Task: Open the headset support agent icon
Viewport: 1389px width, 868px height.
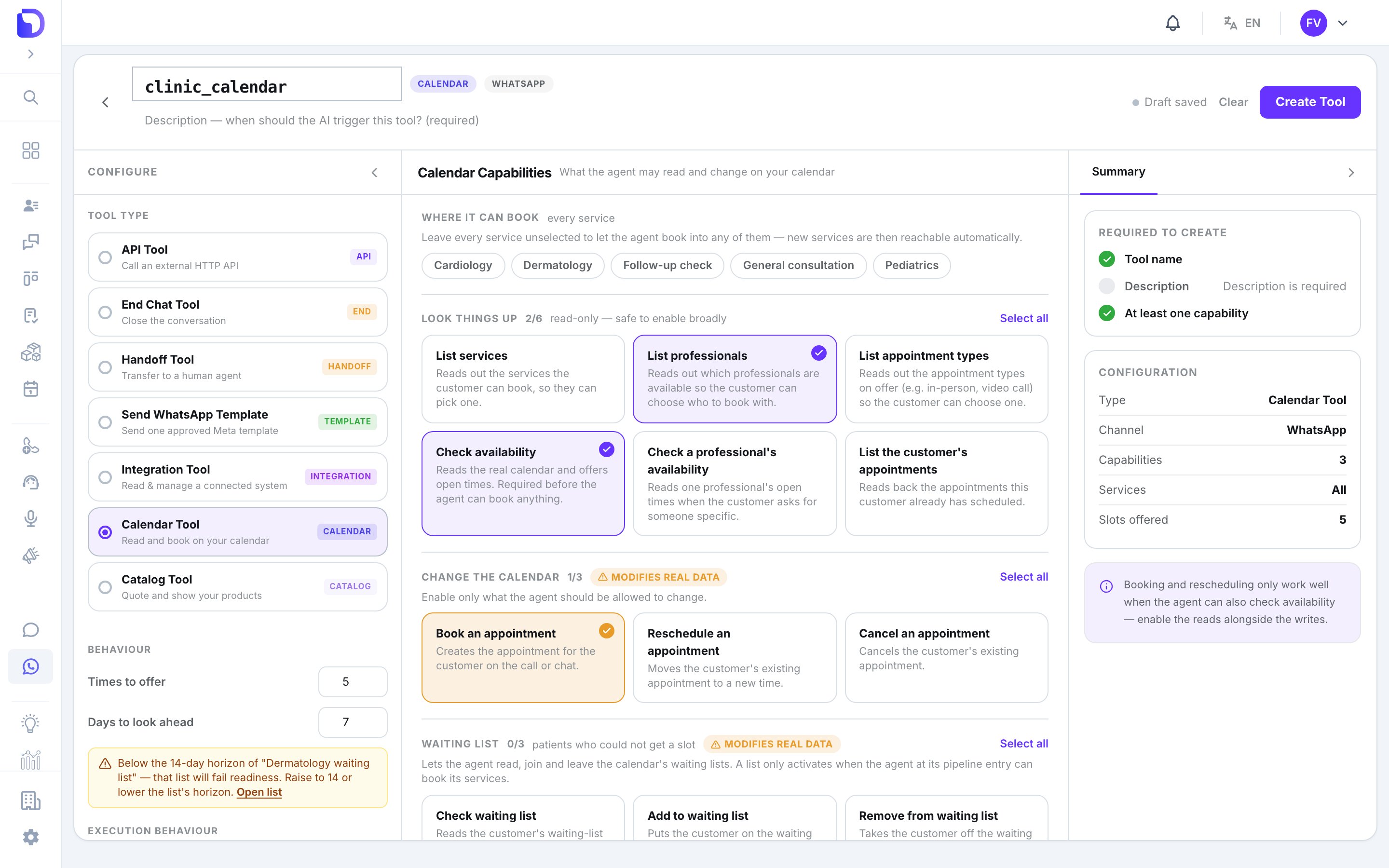Action: [30, 482]
